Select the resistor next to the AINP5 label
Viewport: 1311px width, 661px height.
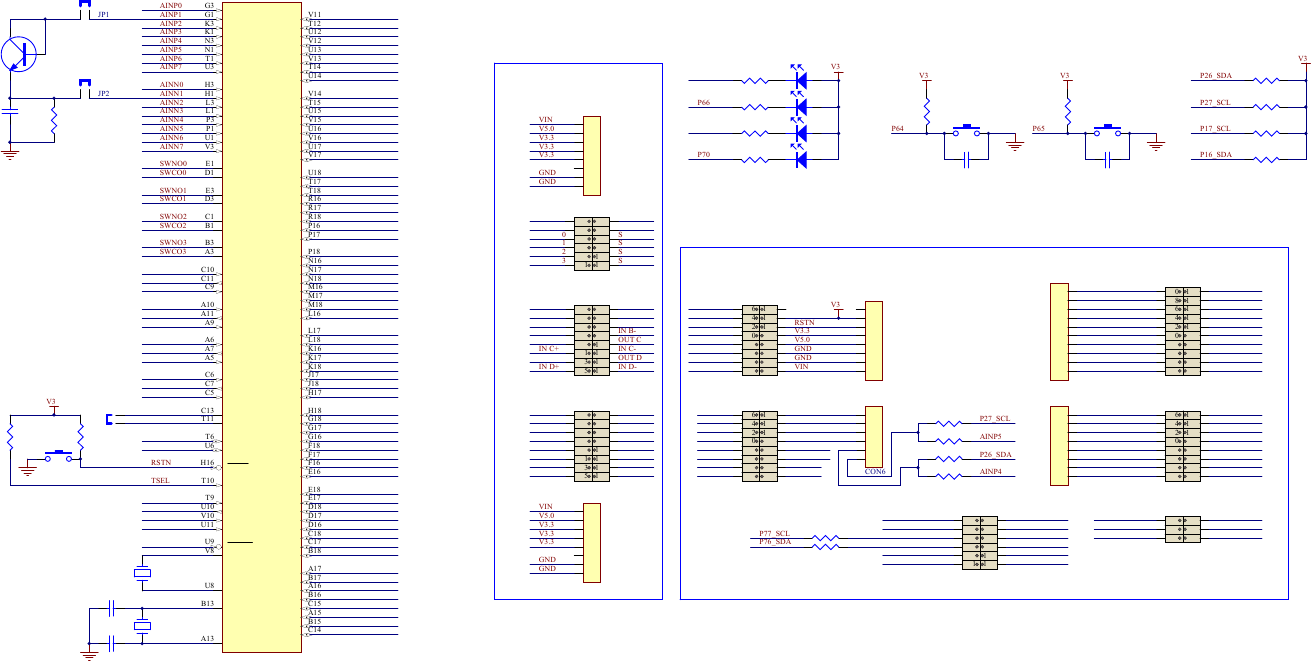(946, 439)
